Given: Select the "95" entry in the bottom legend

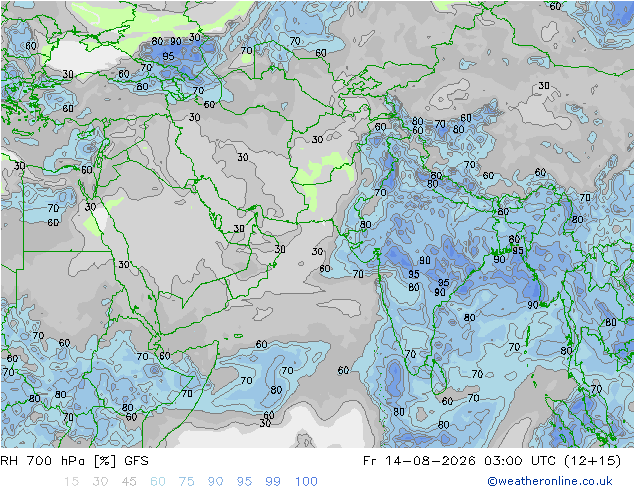Looking at the screenshot, I should coord(244,482).
